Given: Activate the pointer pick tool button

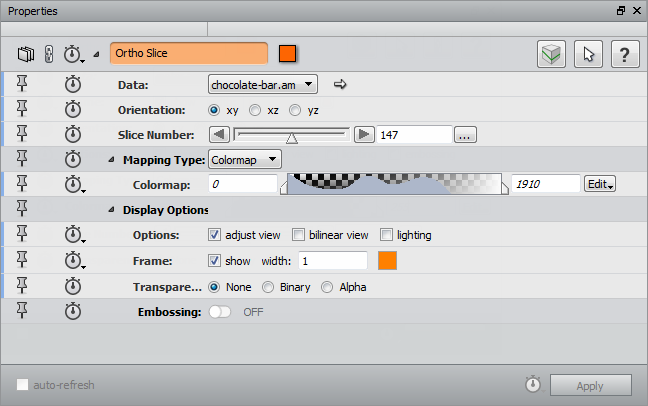Looking at the screenshot, I should pyautogui.click(x=588, y=54).
